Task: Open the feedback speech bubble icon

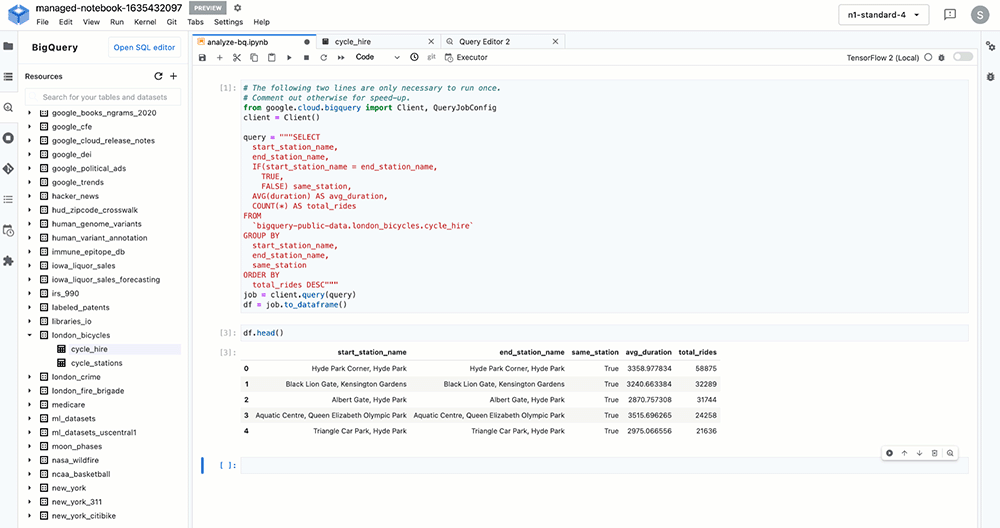Action: coord(950,14)
